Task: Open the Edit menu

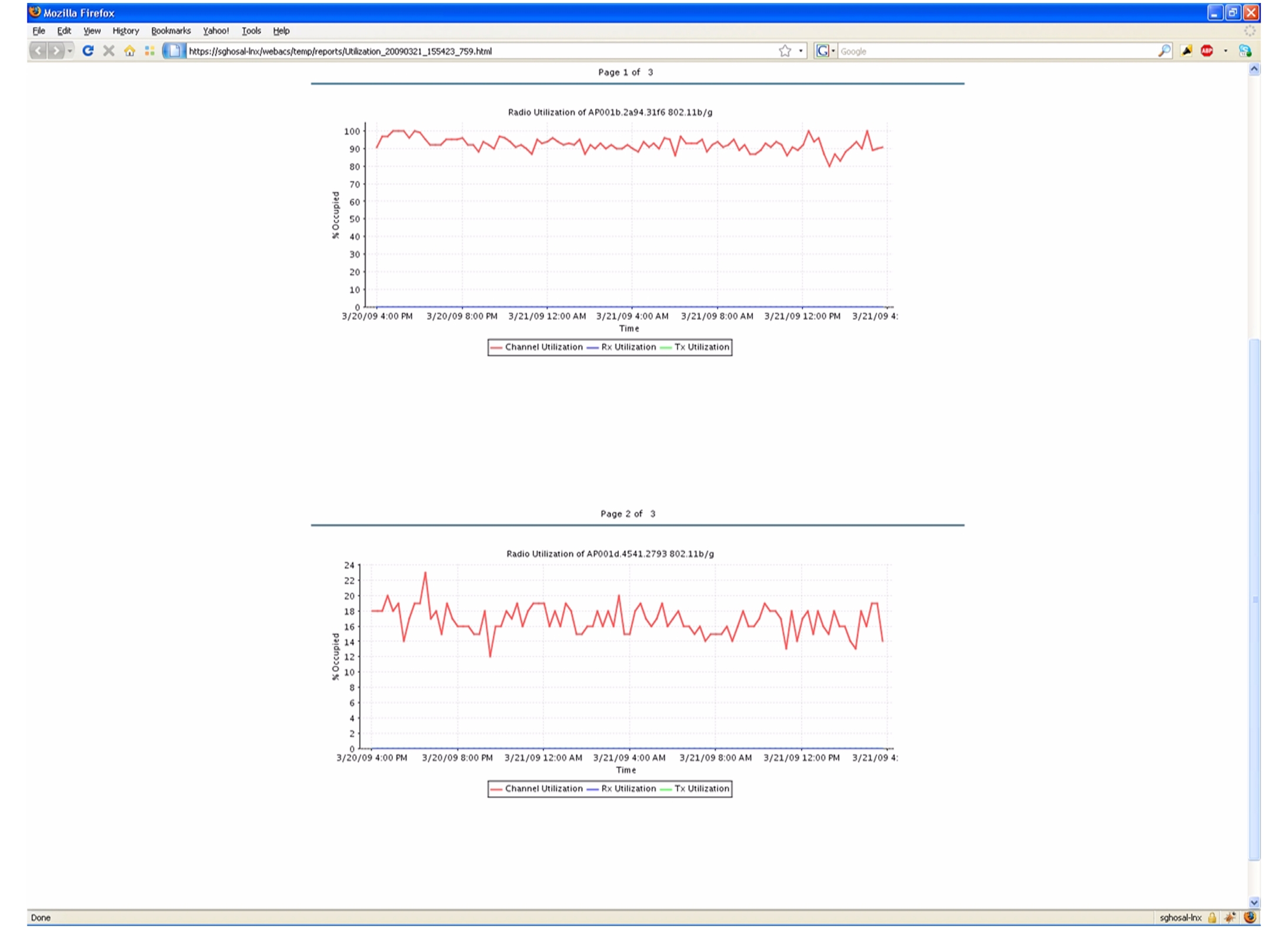Action: point(64,31)
